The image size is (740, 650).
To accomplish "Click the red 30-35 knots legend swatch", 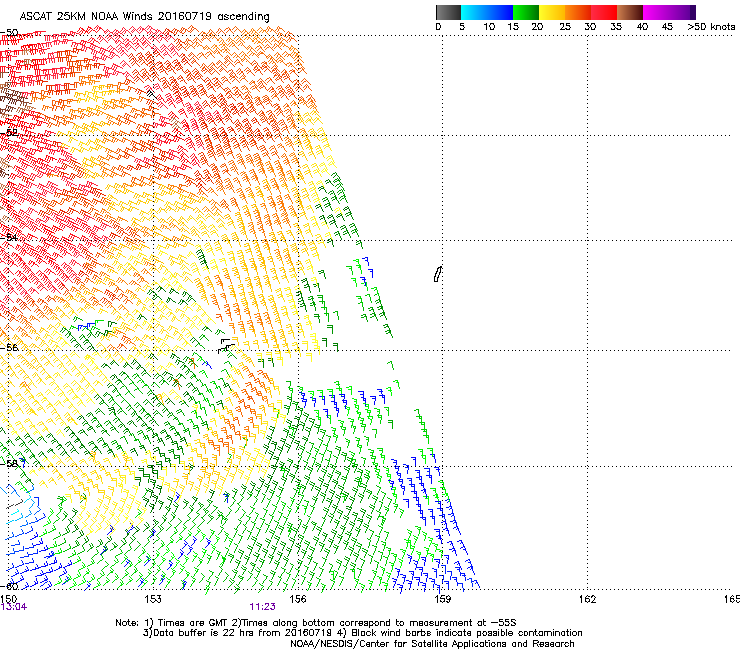I will pyautogui.click(x=604, y=12).
